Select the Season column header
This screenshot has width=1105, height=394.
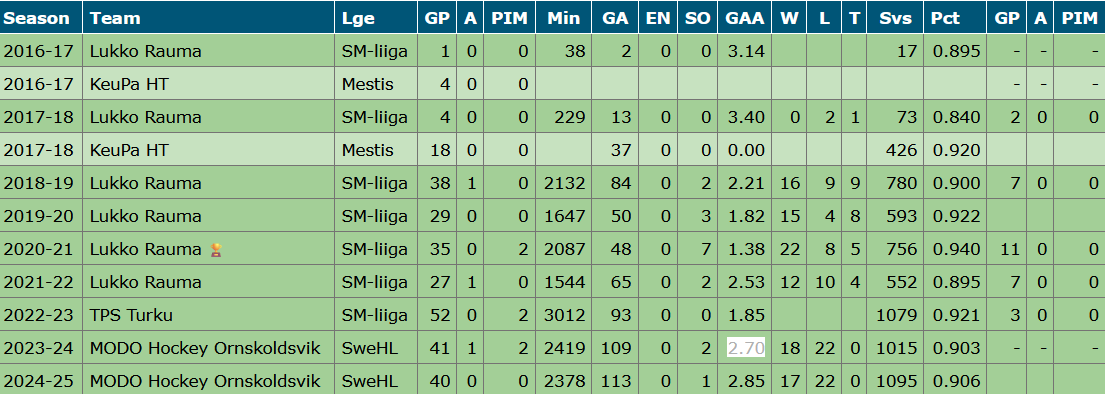(37, 18)
